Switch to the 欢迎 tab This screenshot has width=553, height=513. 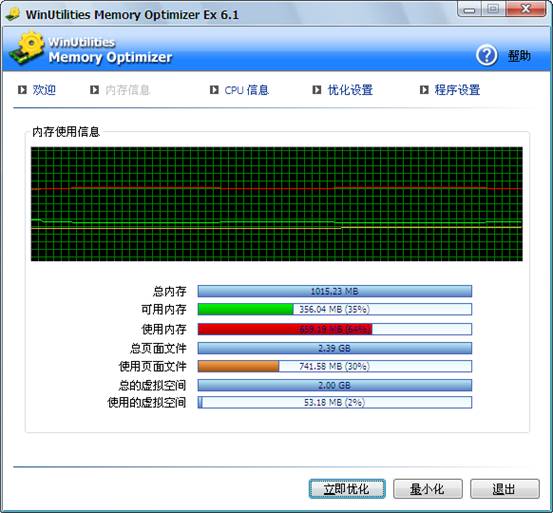[44, 90]
